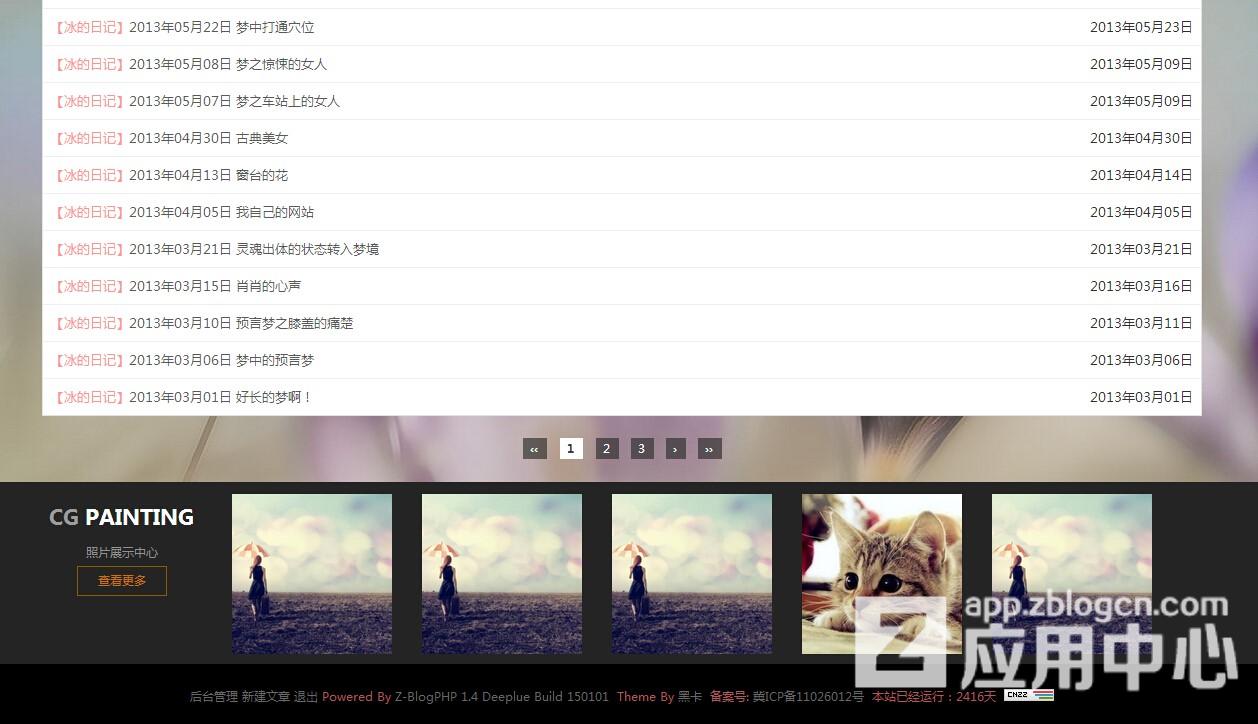Click the 新建文章 footer link
Viewport: 1258px width, 724px height.
click(266, 697)
